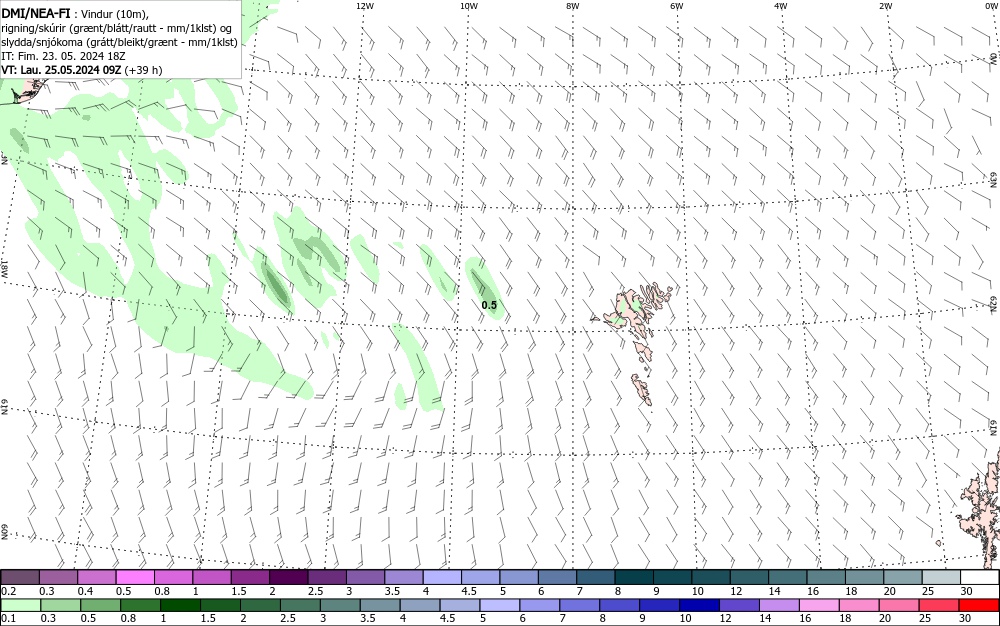This screenshot has width=1000, height=626.
Task: Pick the dark green 1 swatch in lower scale
Action: click(180, 605)
